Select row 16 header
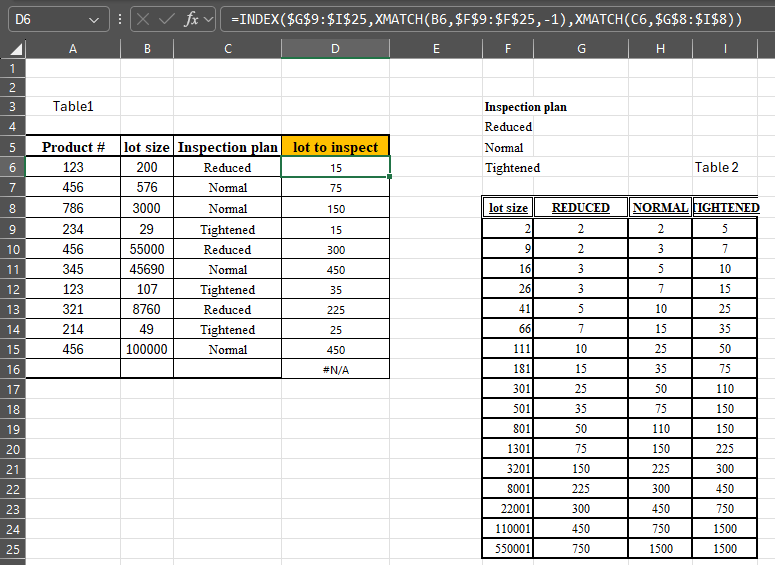Image resolution: width=775 pixels, height=565 pixels. click(12, 369)
